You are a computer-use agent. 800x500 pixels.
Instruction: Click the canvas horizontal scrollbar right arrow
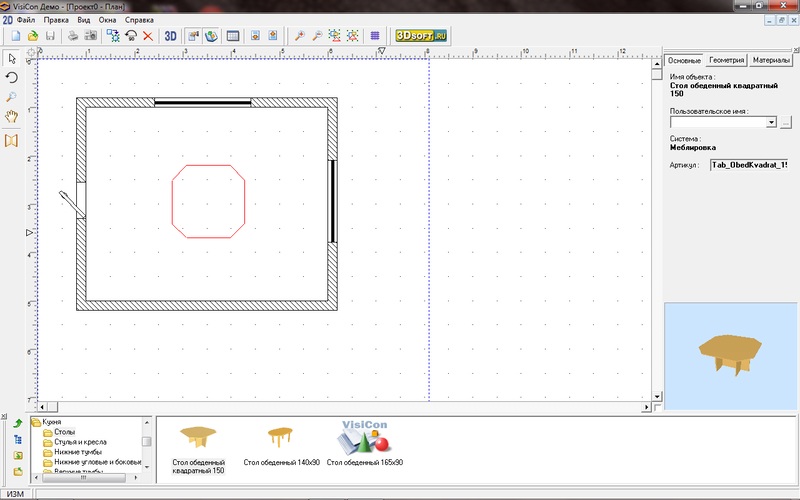coord(646,407)
